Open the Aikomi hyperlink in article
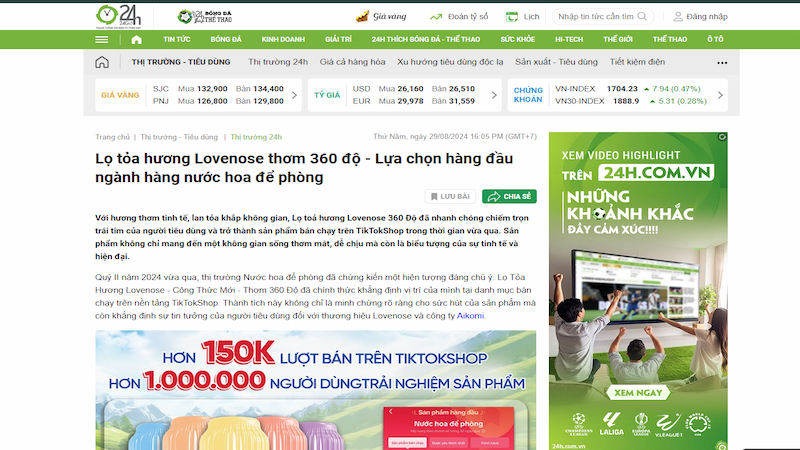This screenshot has width=800, height=450. tap(470, 316)
